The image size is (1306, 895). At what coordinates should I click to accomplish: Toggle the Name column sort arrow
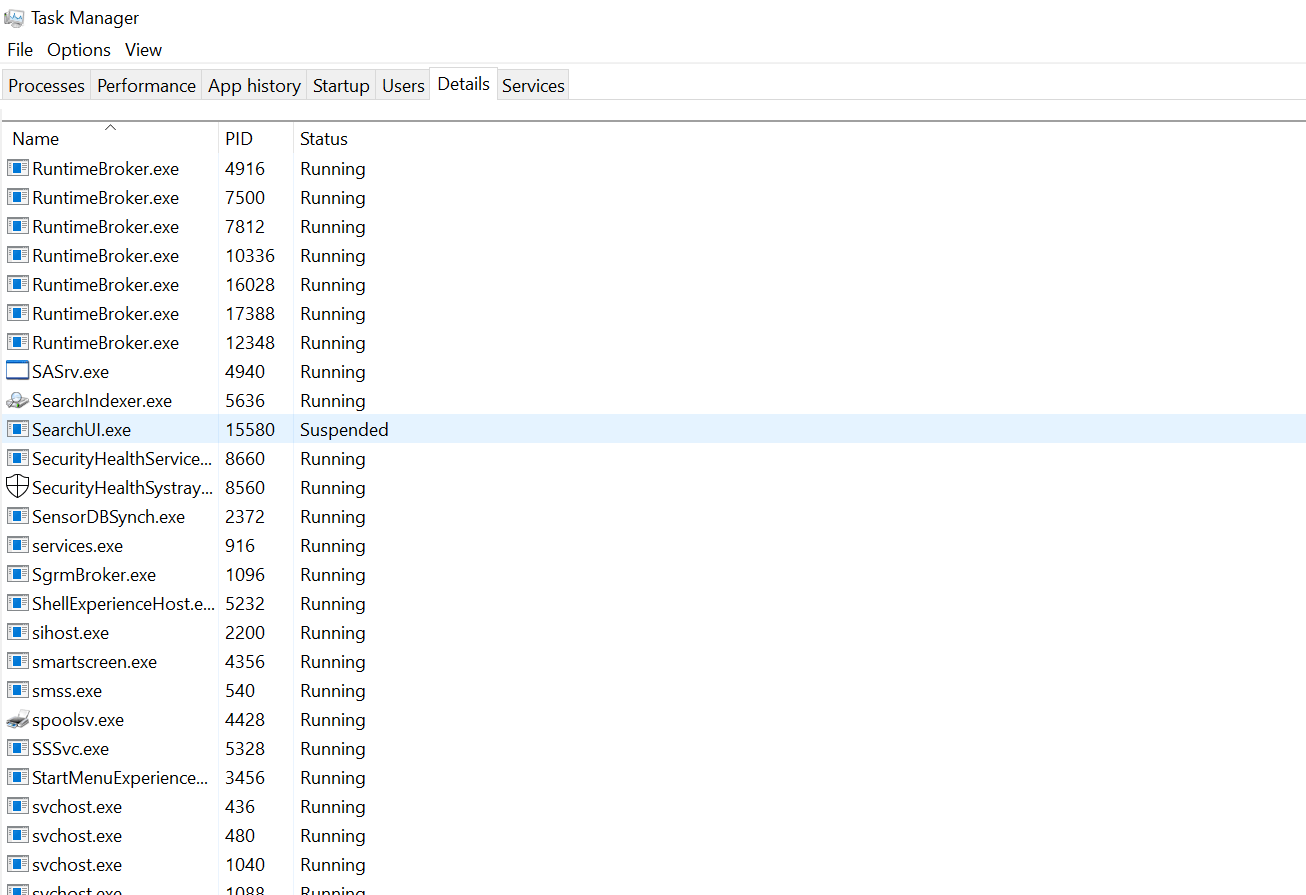pyautogui.click(x=111, y=127)
